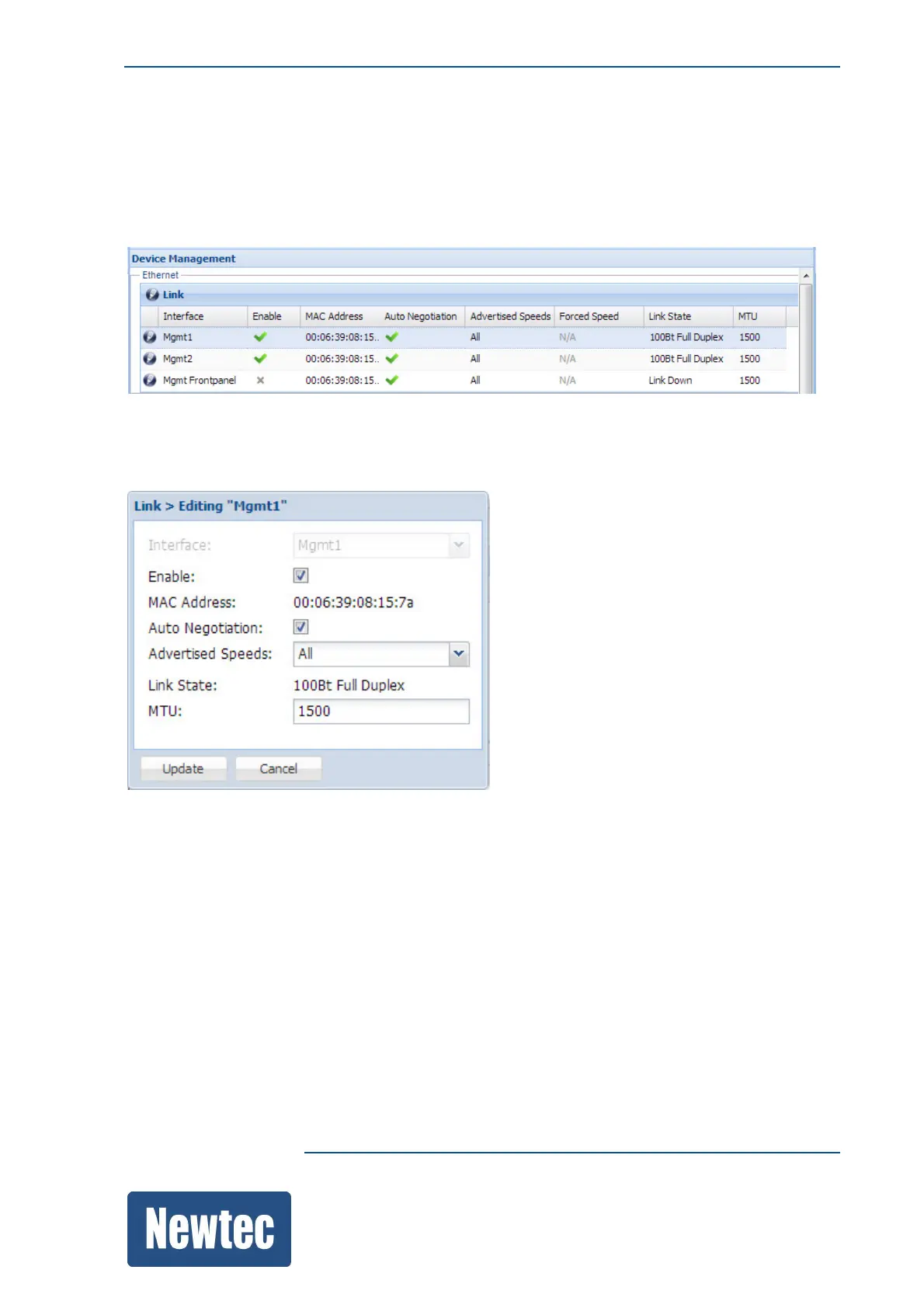Image resolution: width=924 pixels, height=1308 pixels.
Task: Open the disabled Interface dropdown arrow
Action: [x=459, y=545]
